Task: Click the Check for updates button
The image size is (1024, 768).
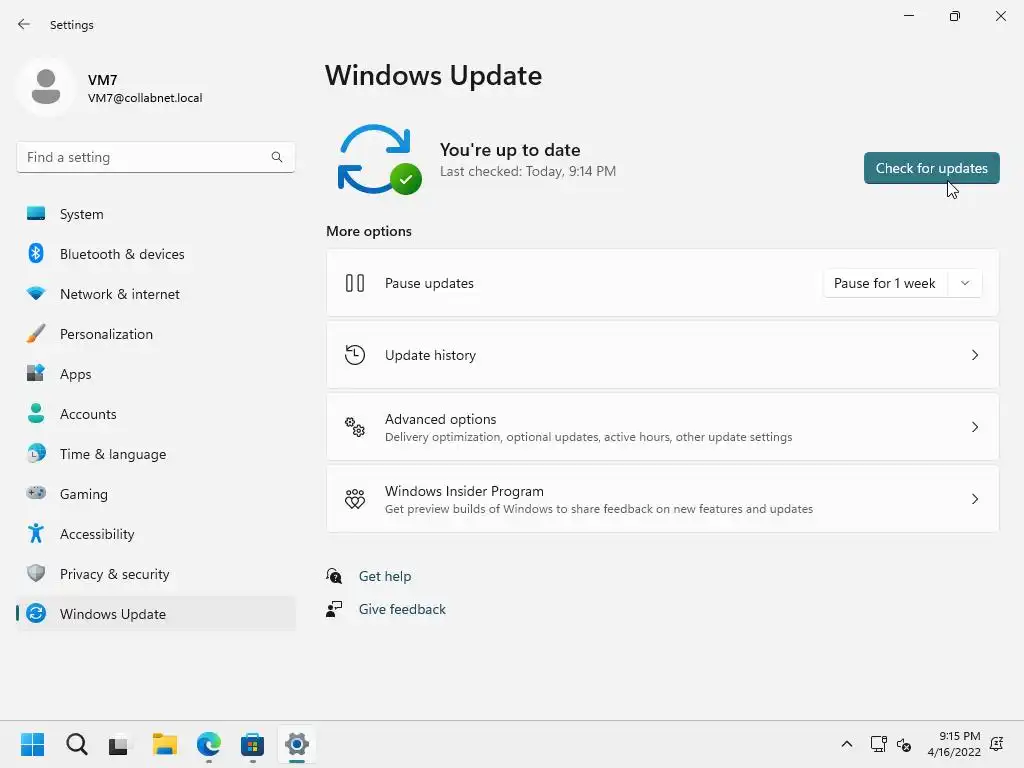Action: coord(931,168)
